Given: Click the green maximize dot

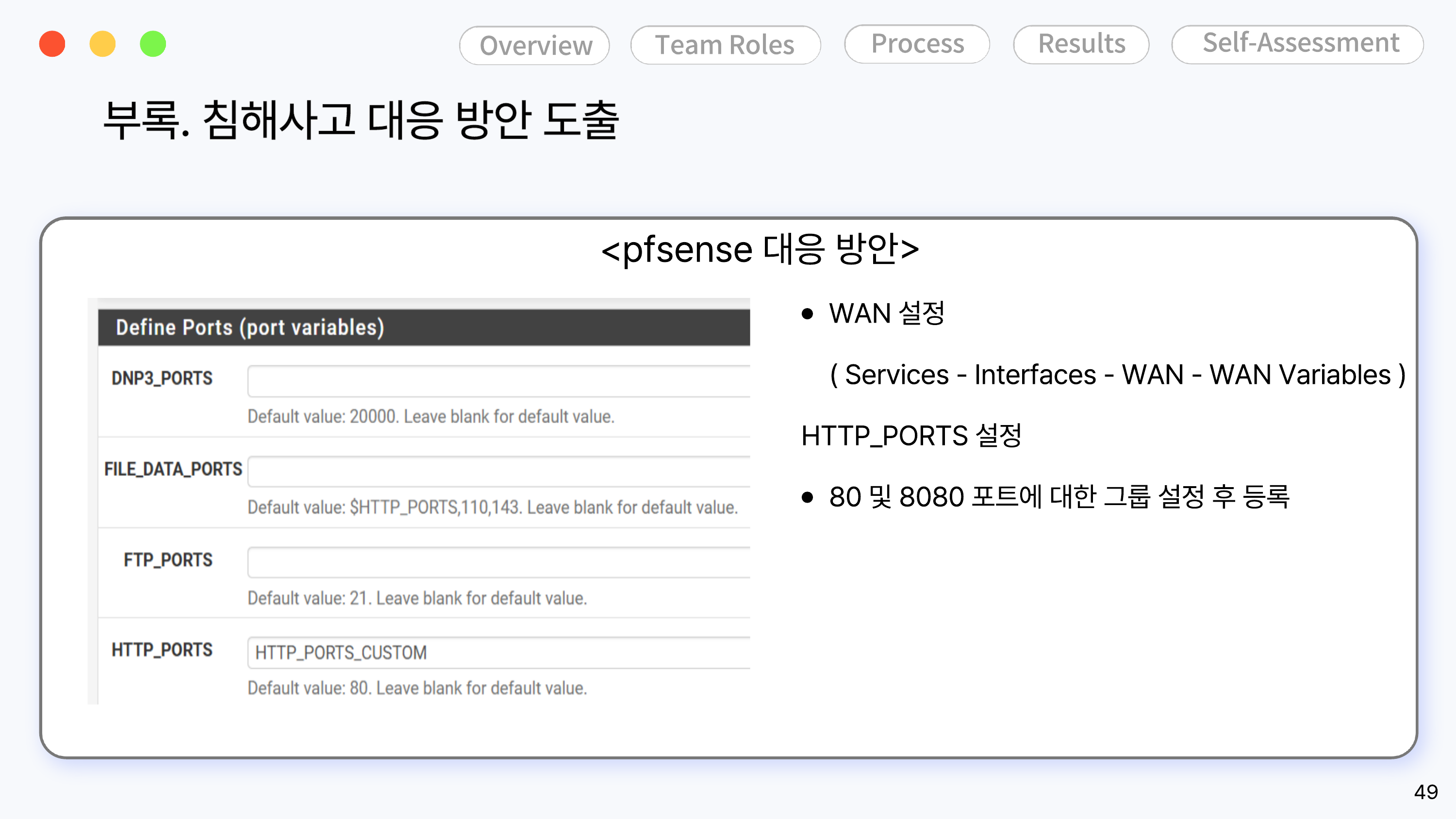Looking at the screenshot, I should (152, 44).
